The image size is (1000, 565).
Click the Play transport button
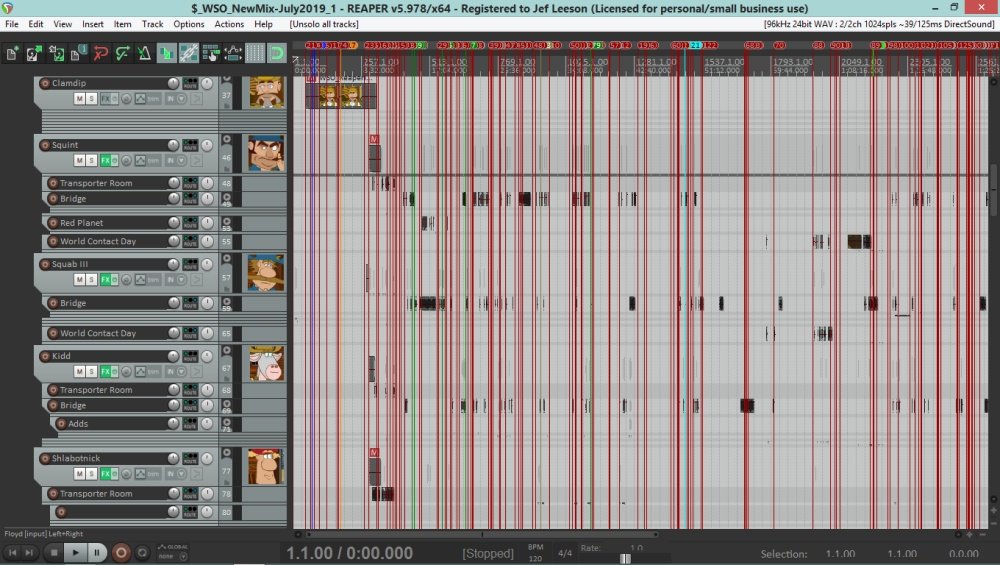[75, 552]
